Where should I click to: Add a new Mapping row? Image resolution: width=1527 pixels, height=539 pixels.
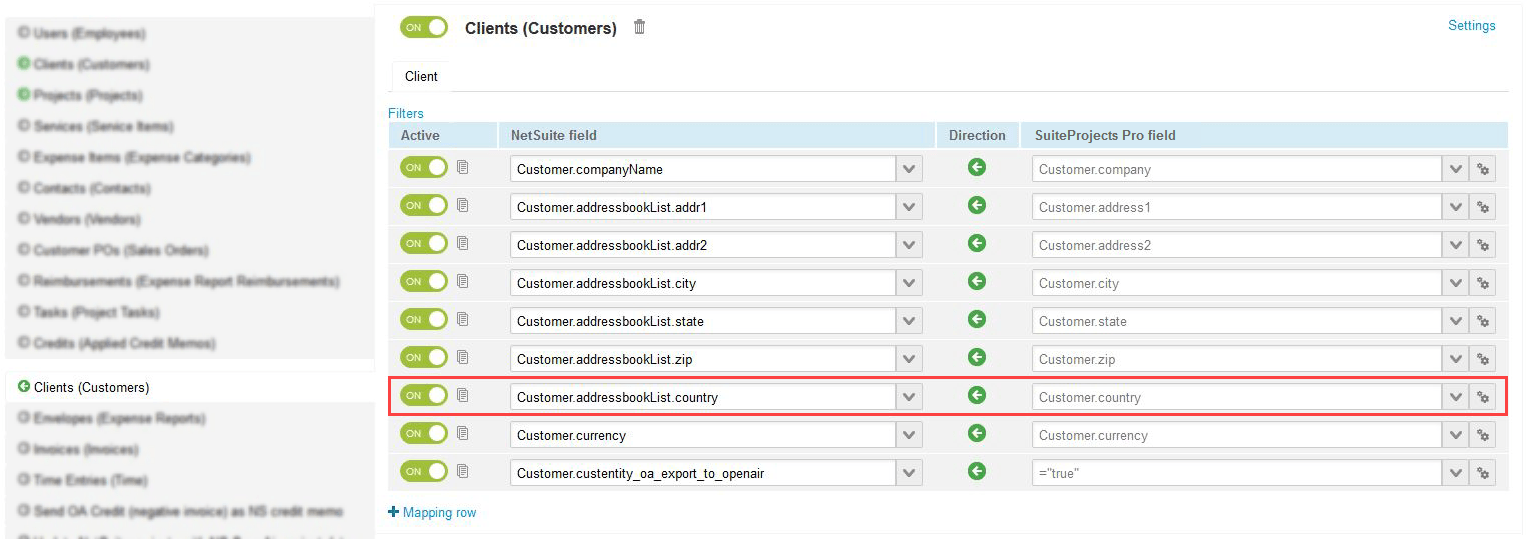coord(432,512)
